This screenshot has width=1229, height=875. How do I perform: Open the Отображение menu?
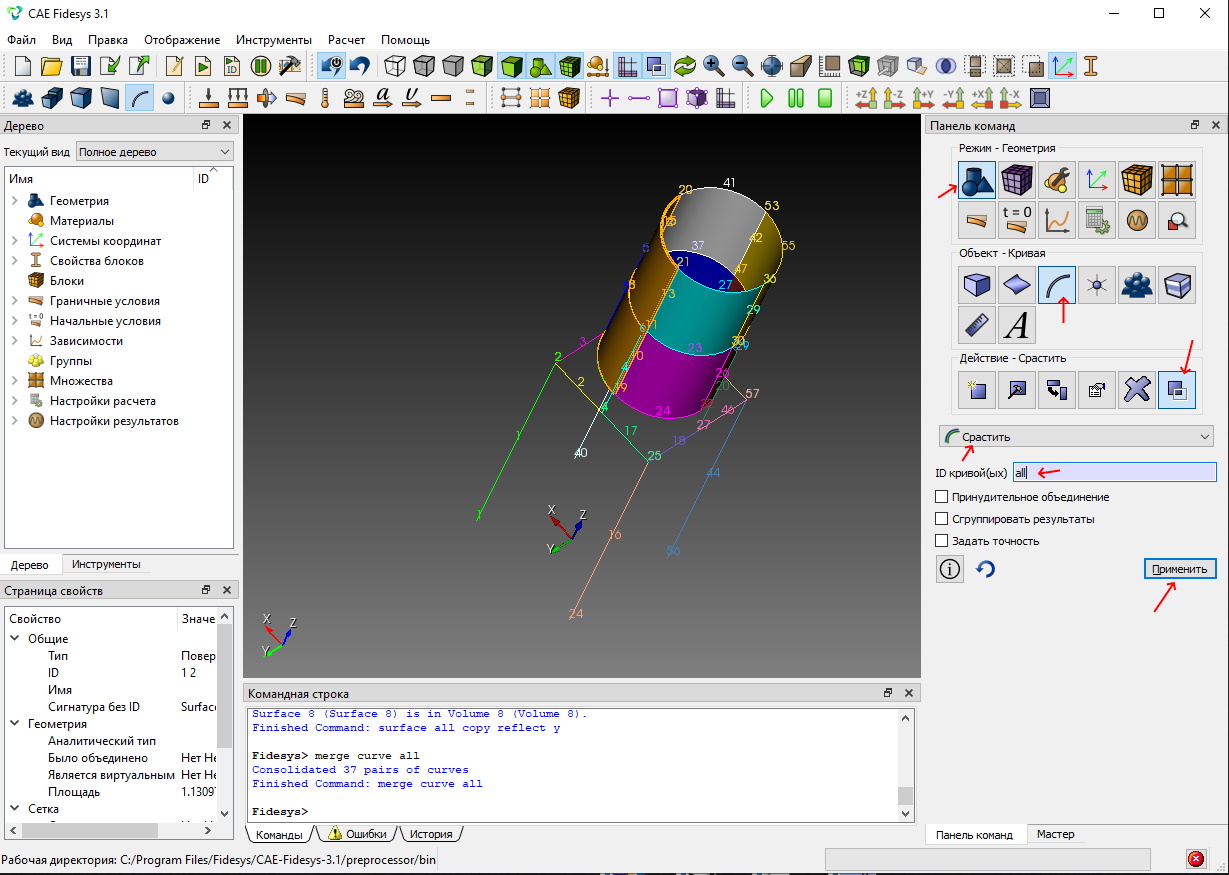[182, 40]
